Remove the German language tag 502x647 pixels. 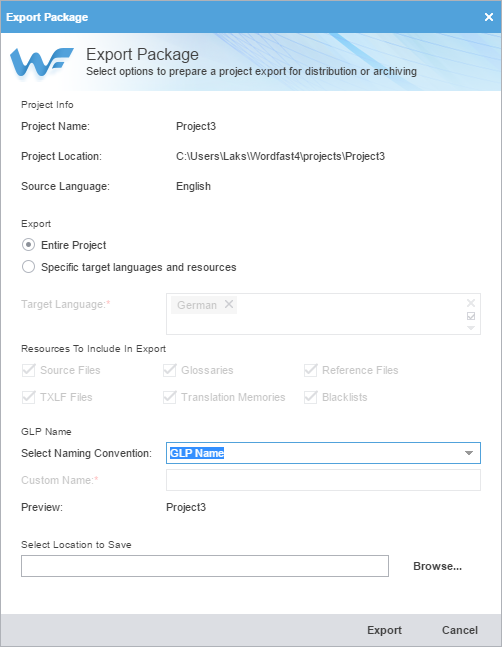click(x=229, y=305)
